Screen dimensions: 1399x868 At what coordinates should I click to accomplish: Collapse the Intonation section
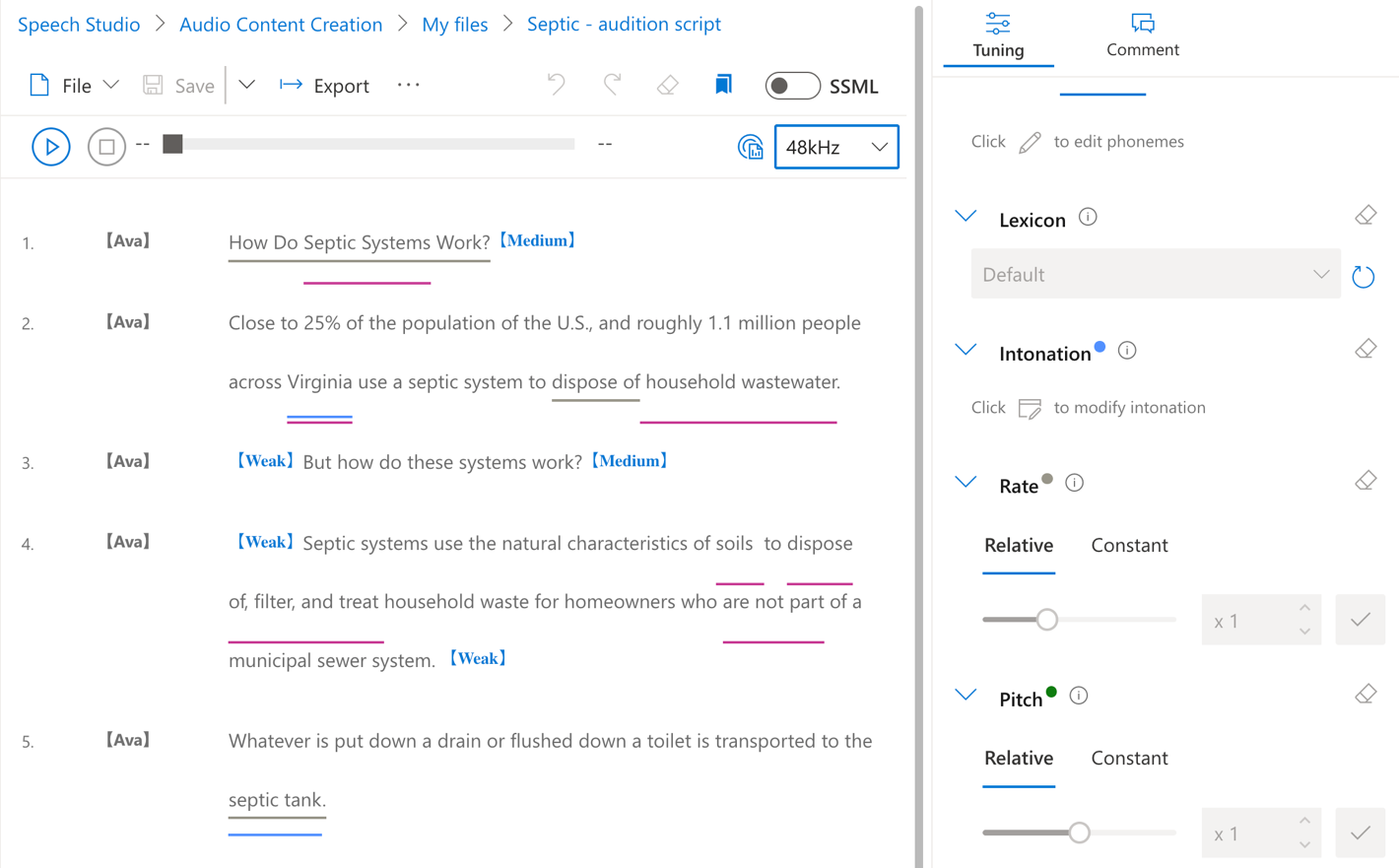click(x=966, y=350)
